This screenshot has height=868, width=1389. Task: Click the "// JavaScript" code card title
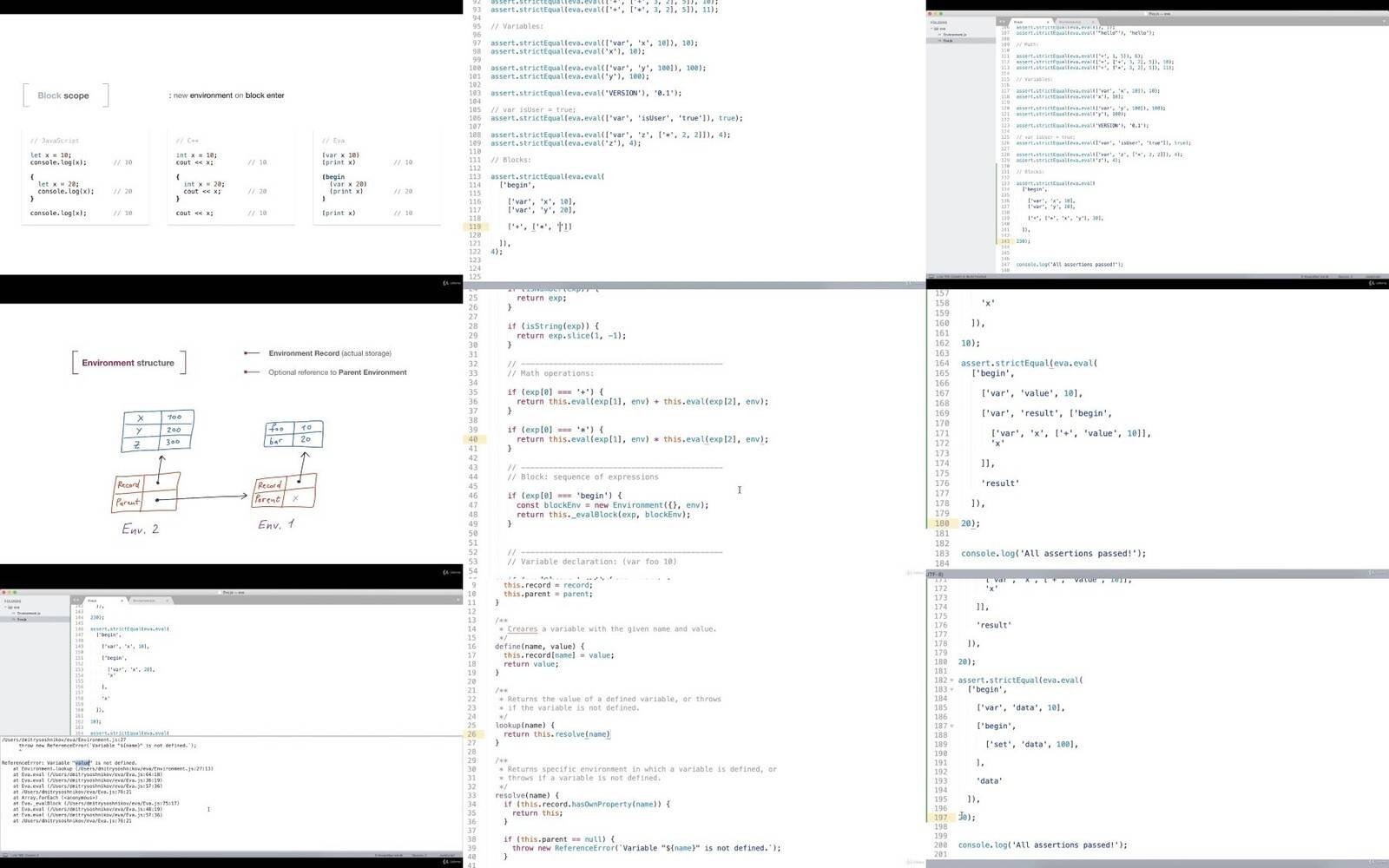(x=55, y=141)
